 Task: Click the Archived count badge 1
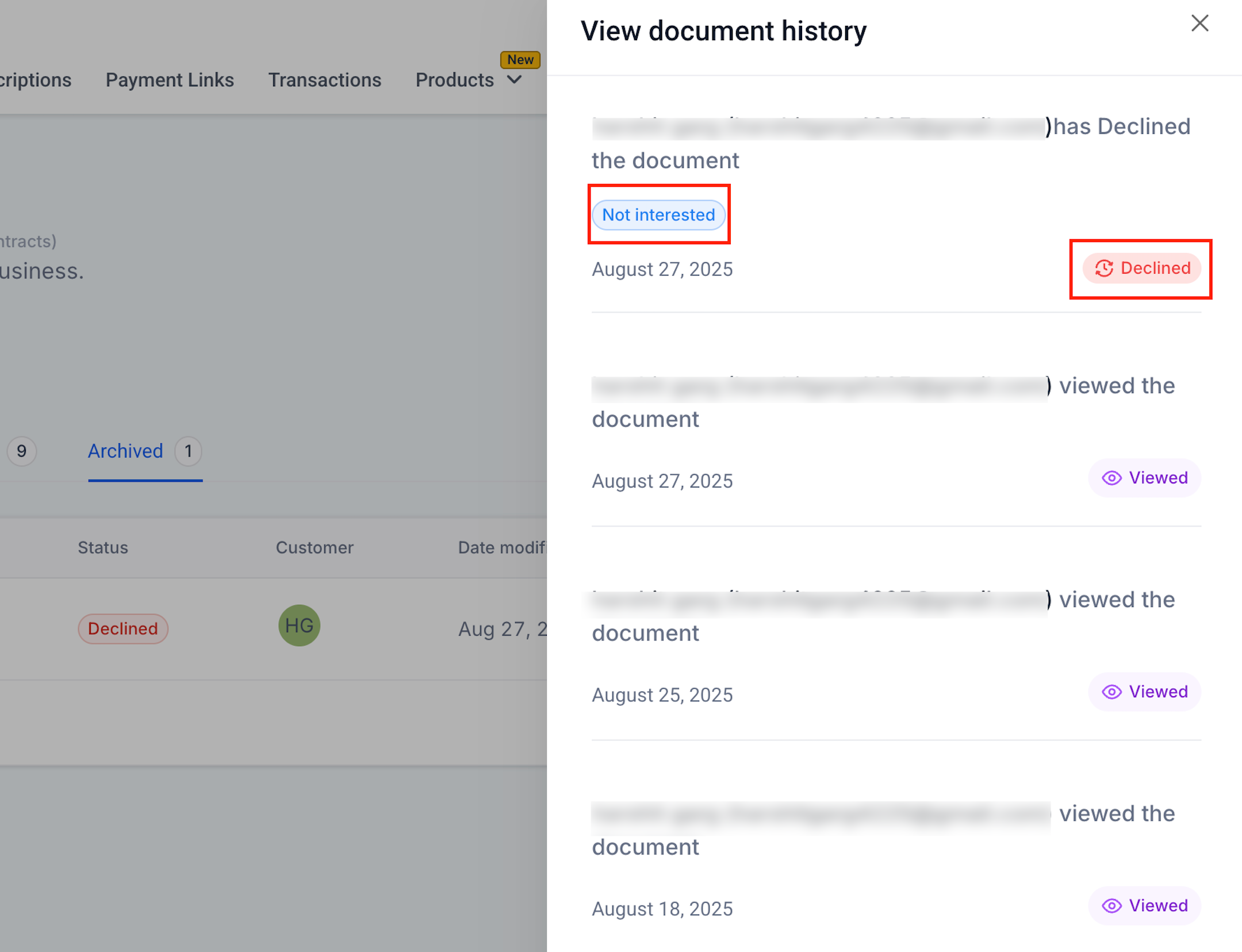(188, 451)
